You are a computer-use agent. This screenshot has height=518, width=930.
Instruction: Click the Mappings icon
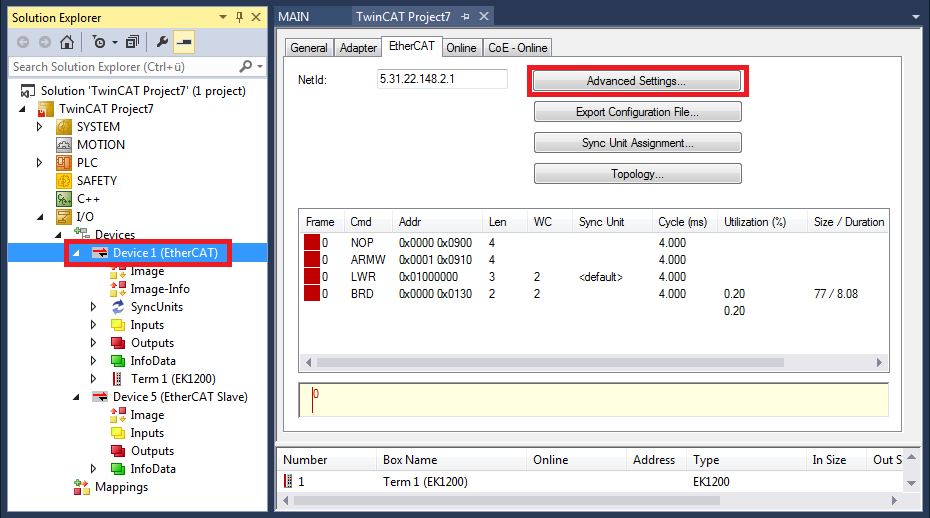[82, 487]
